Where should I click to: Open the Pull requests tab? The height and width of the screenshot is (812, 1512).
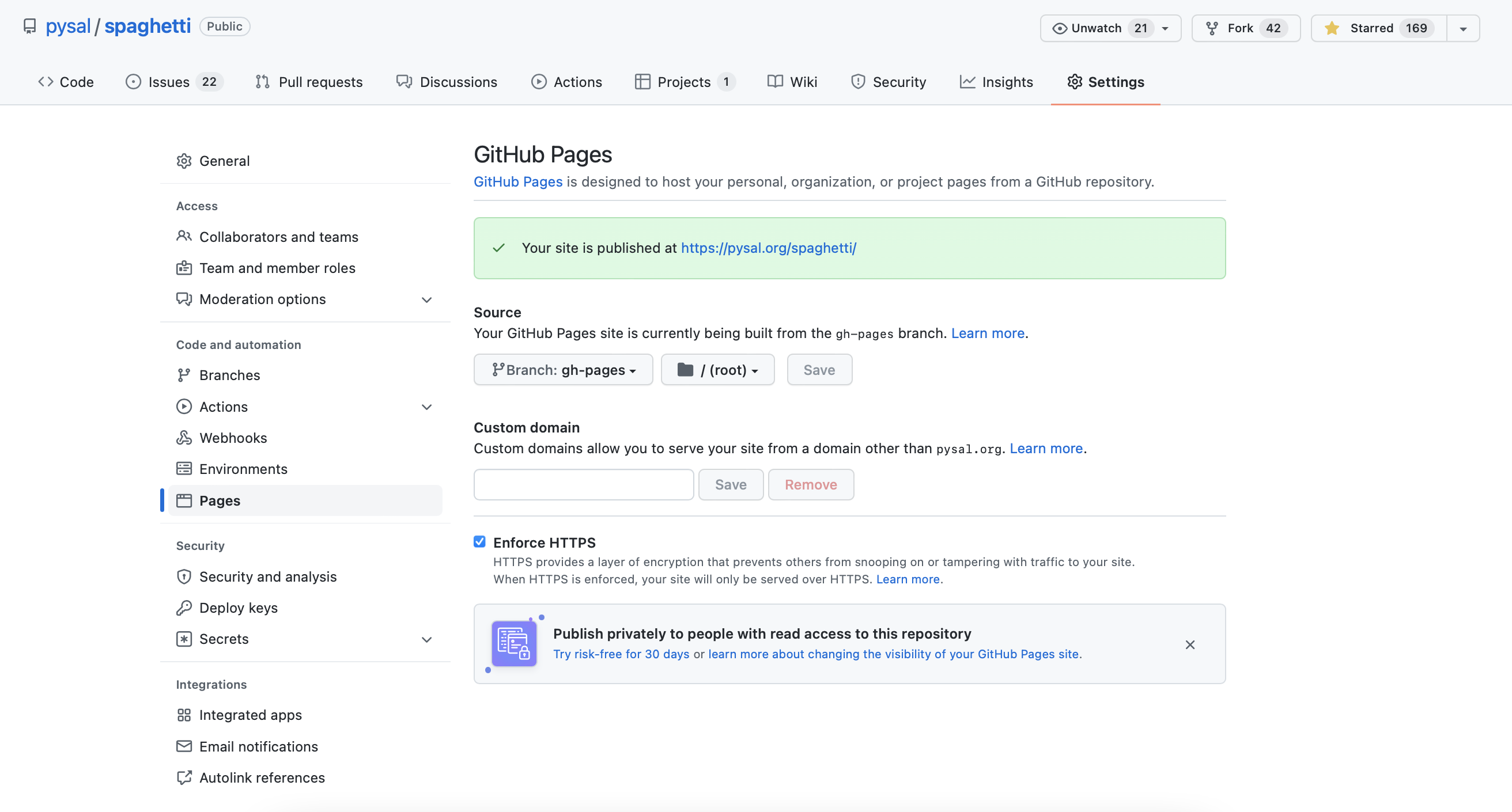309,82
